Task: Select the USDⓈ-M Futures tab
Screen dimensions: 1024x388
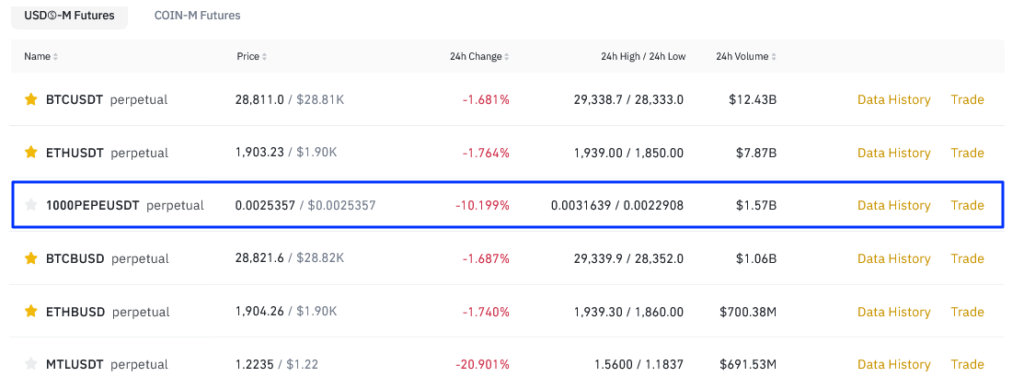Action: [x=69, y=15]
